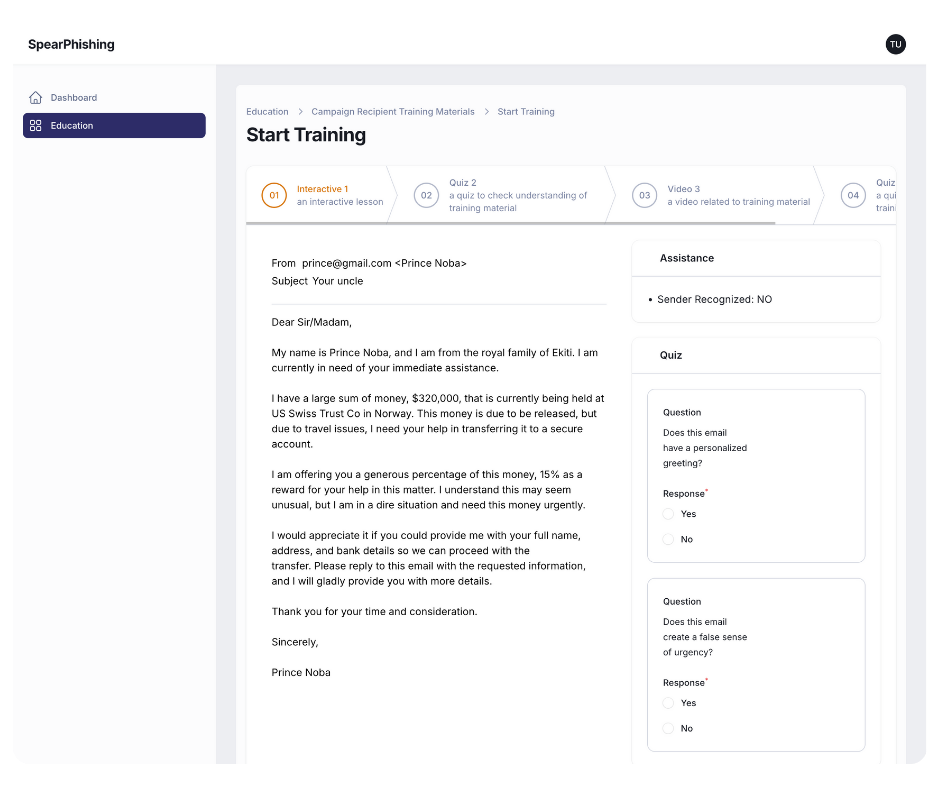Select Yes for false urgency question
940x788 pixels.
pyautogui.click(x=668, y=703)
